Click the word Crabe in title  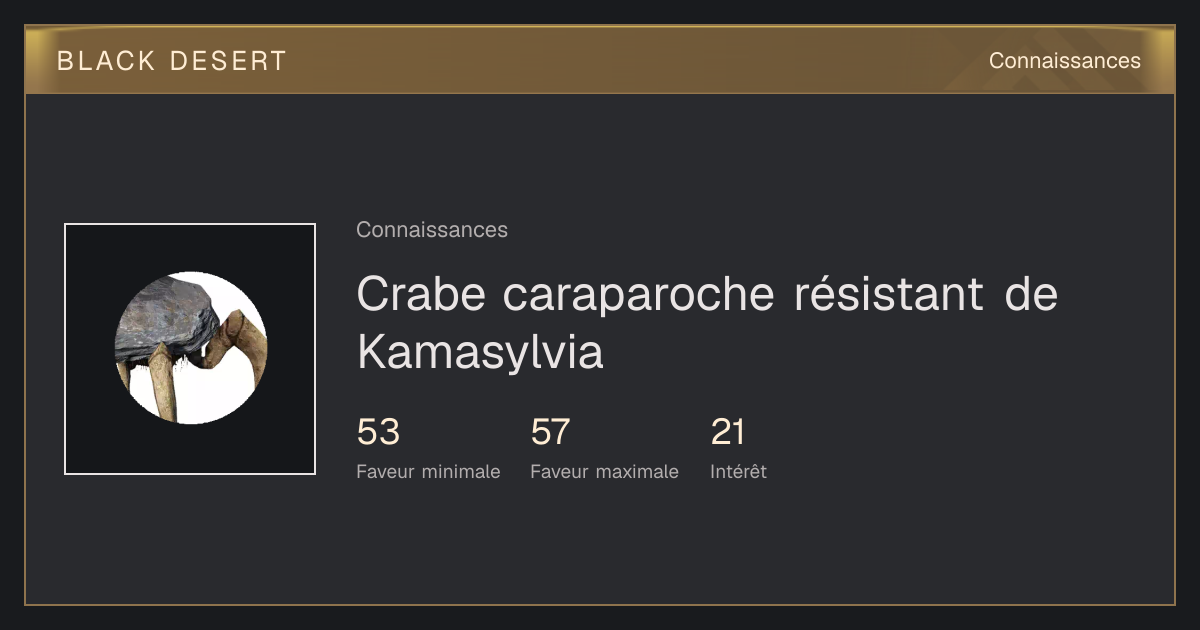point(421,294)
